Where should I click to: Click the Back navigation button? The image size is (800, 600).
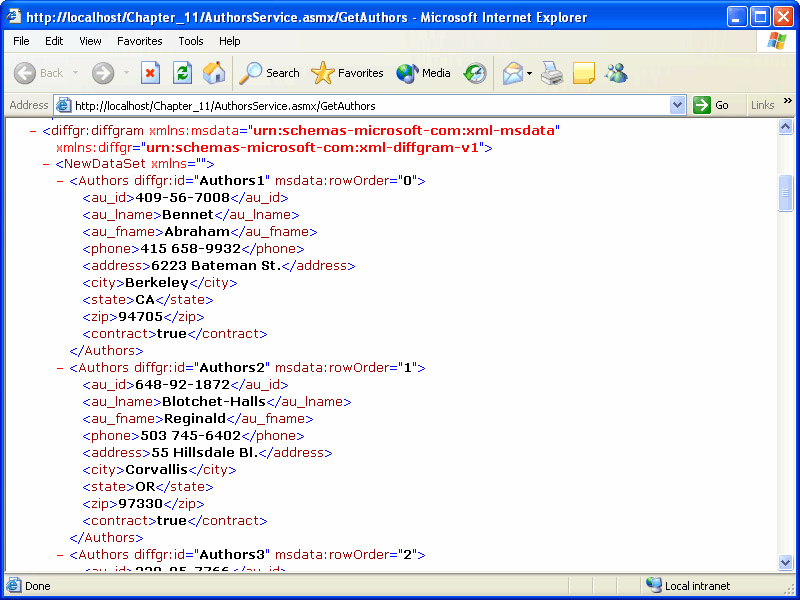[x=38, y=73]
